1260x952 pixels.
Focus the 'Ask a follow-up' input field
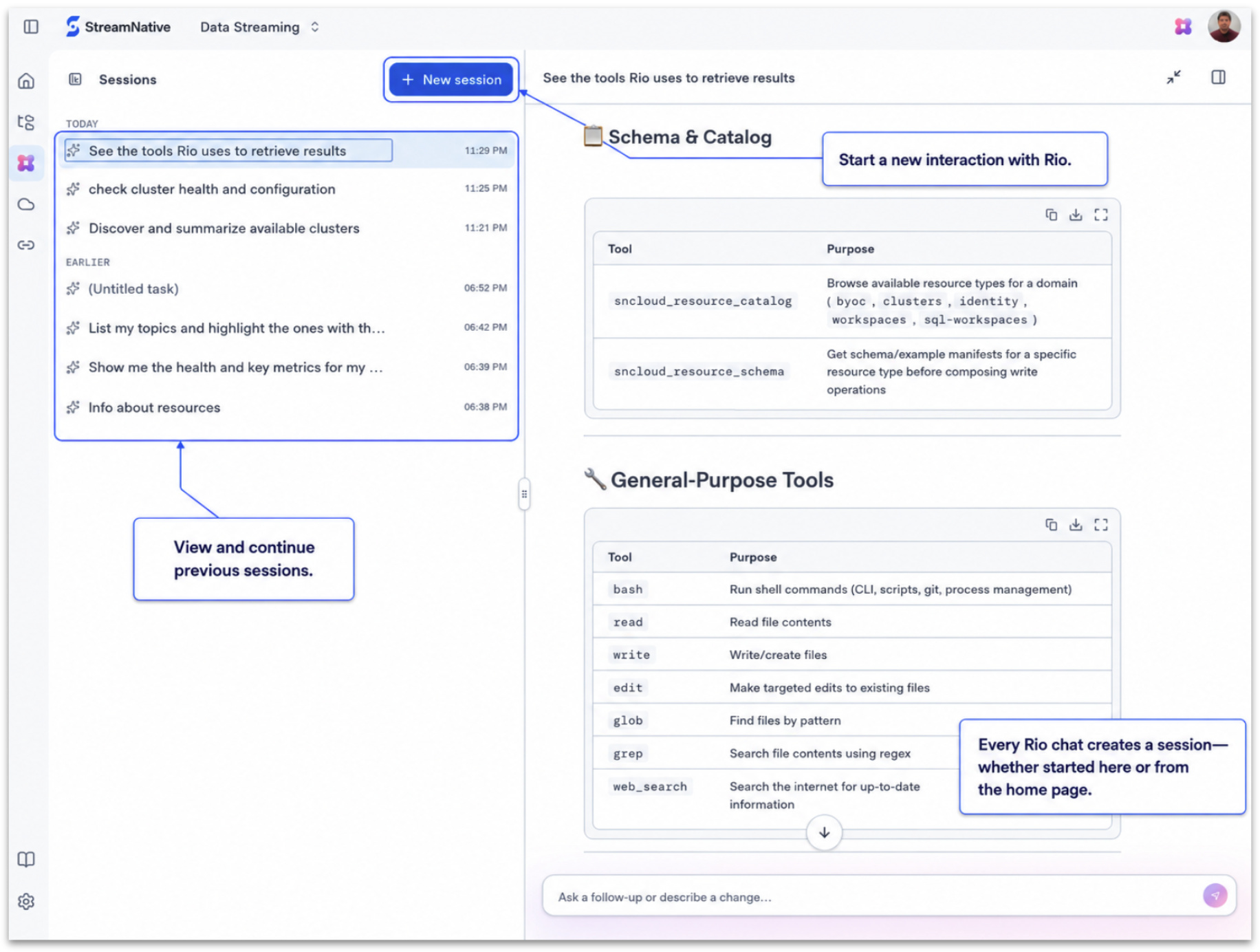coord(873,896)
